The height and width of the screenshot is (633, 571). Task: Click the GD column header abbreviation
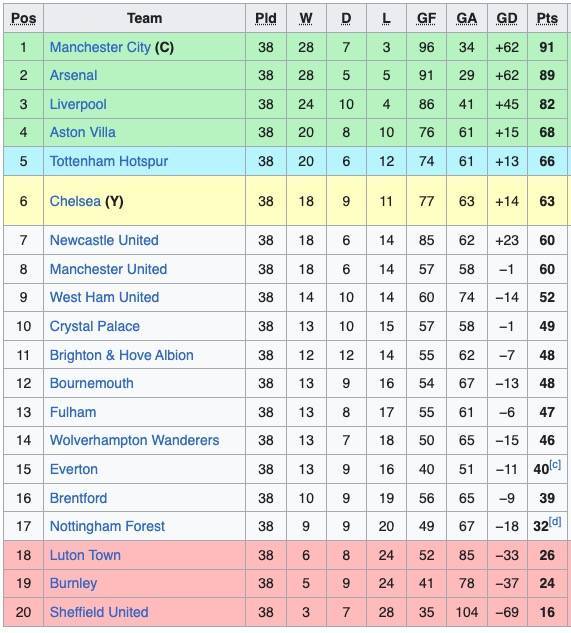tap(507, 18)
